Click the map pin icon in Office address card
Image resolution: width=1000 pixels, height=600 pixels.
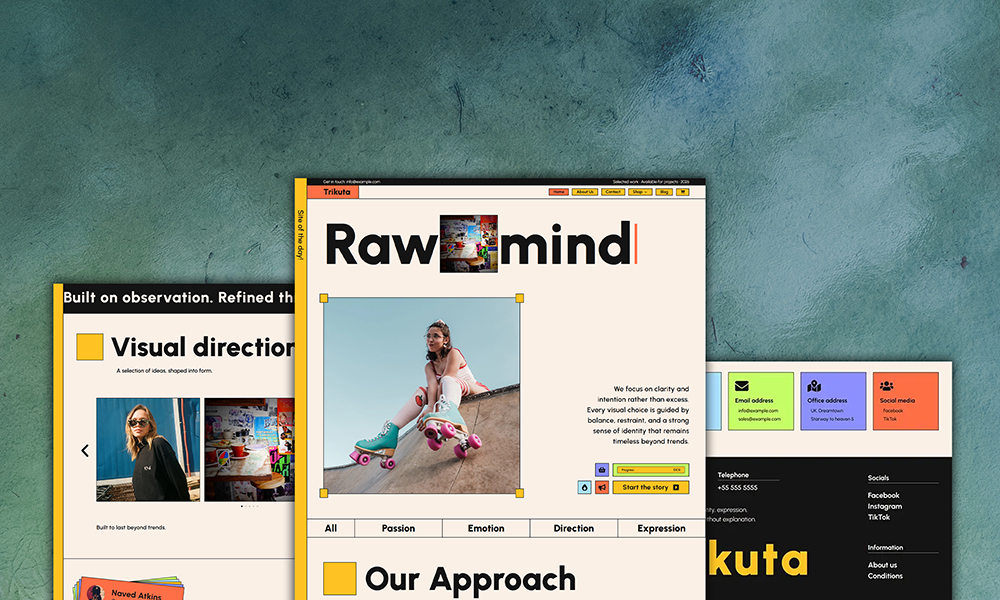(x=814, y=386)
